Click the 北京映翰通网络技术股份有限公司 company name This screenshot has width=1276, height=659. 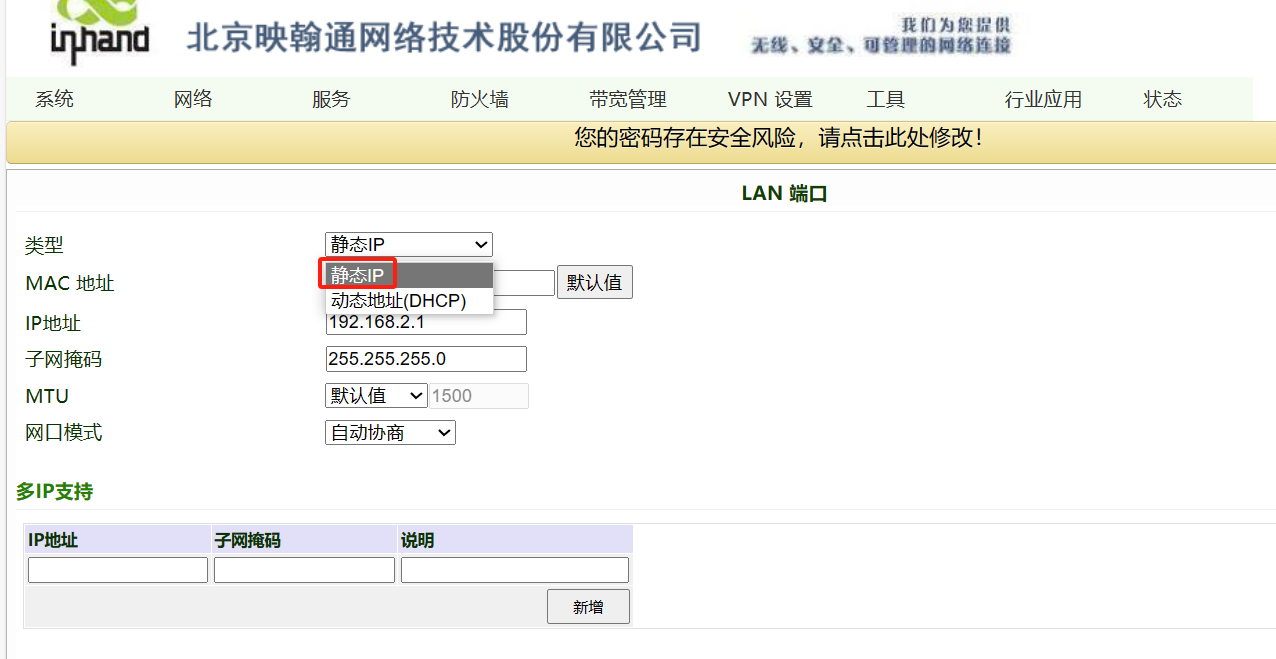[x=444, y=38]
